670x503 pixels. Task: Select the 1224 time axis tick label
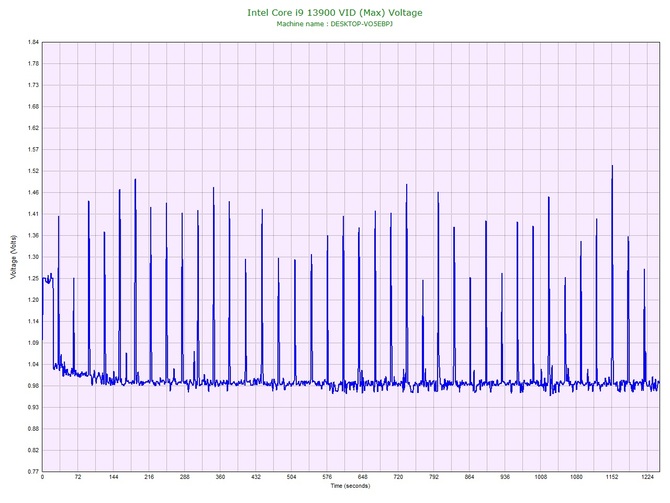coord(648,477)
